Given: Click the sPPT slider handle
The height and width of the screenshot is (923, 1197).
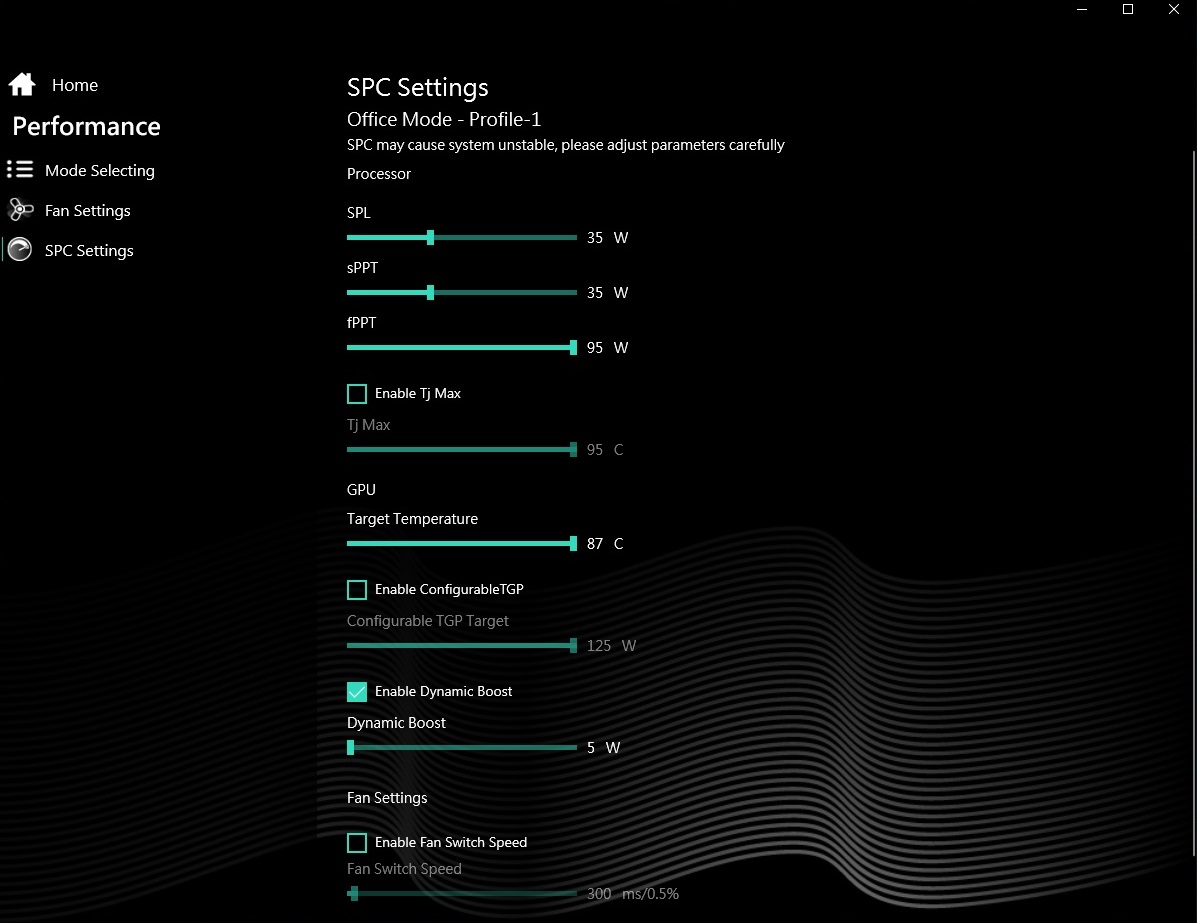Looking at the screenshot, I should 430,293.
